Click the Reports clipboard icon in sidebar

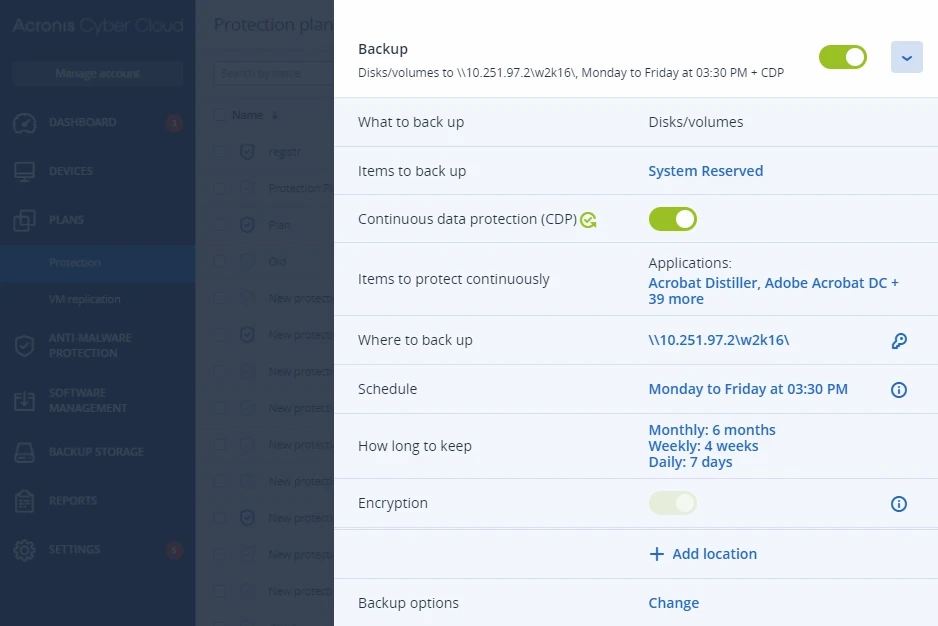pyautogui.click(x=25, y=501)
